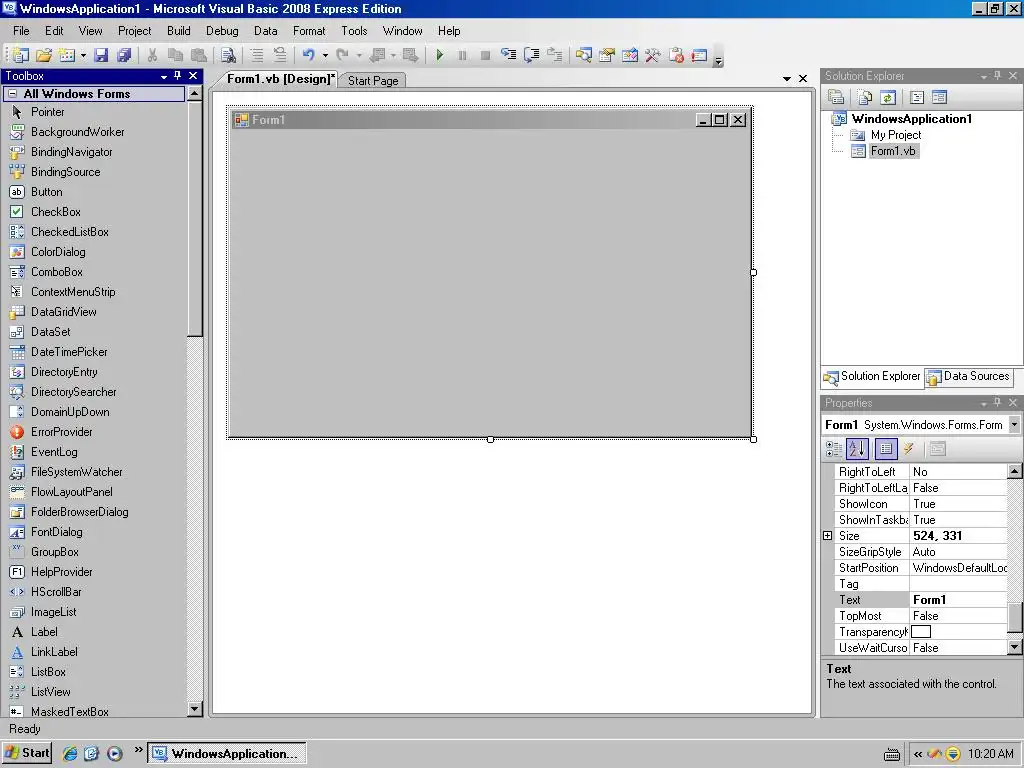Click the Windows Start button
This screenshot has width=1024, height=768.
(27, 753)
